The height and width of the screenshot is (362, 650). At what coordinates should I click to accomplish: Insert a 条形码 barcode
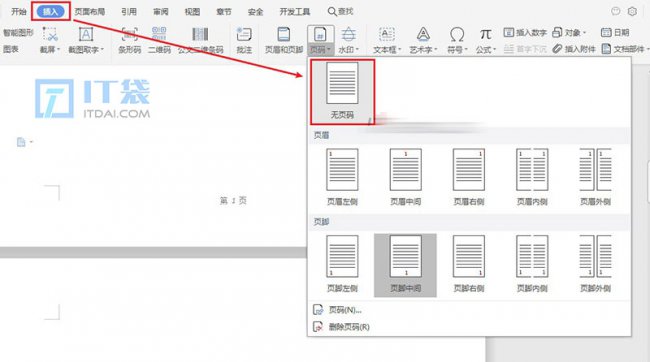point(129,40)
